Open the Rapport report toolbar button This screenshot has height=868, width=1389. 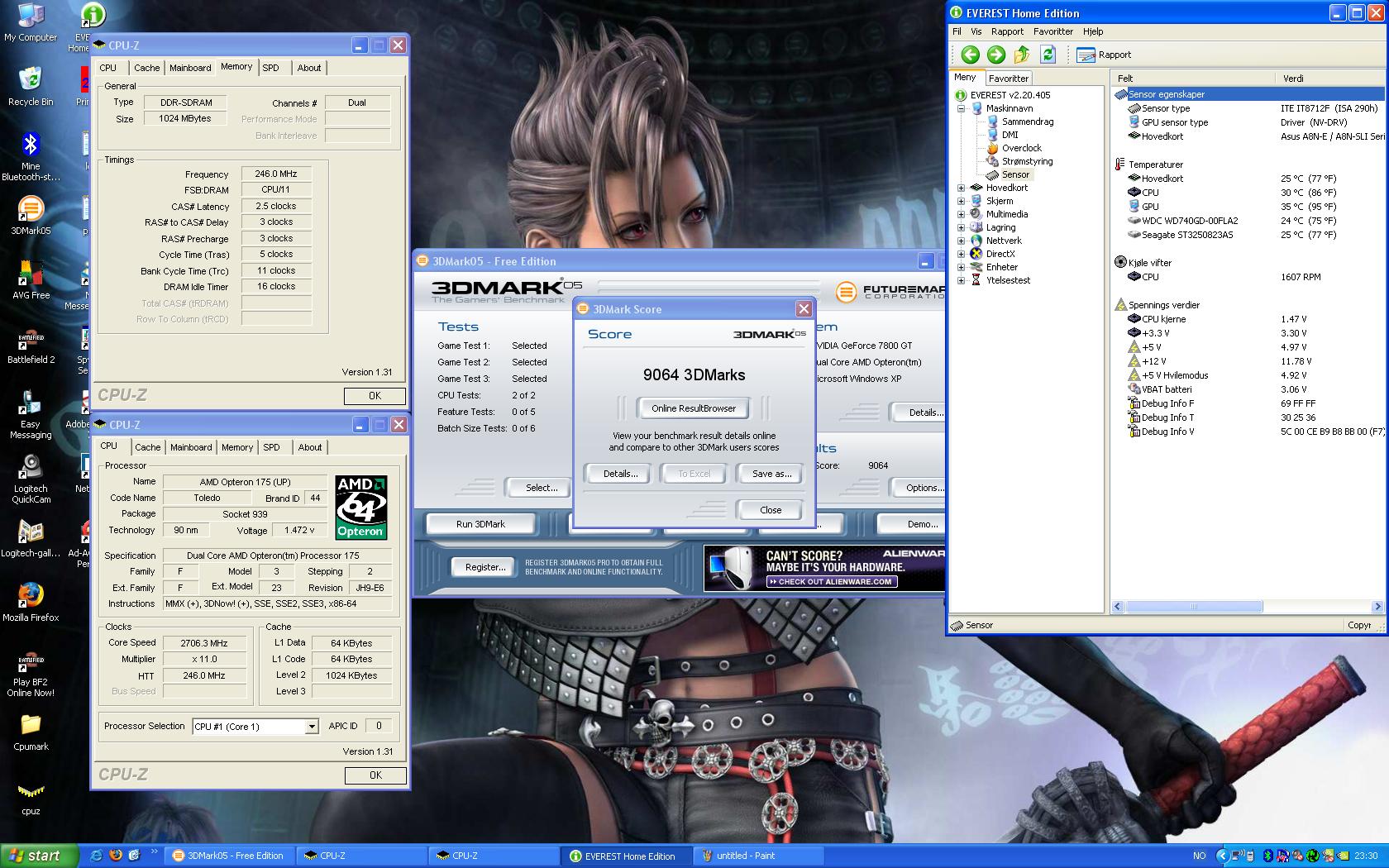(1104, 55)
